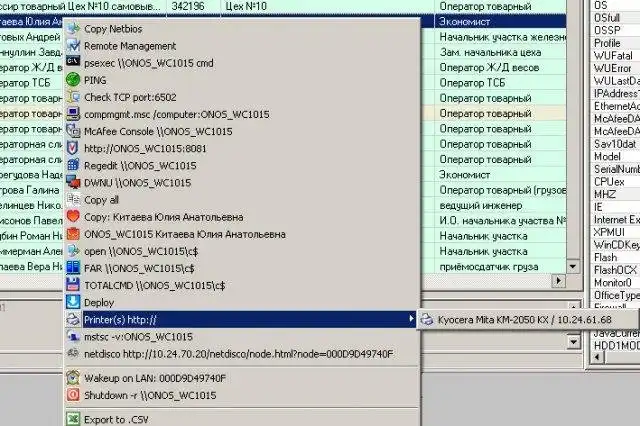Click the Зам. начальника цеха cell
Screen dimensions: 640x426
(500, 52)
